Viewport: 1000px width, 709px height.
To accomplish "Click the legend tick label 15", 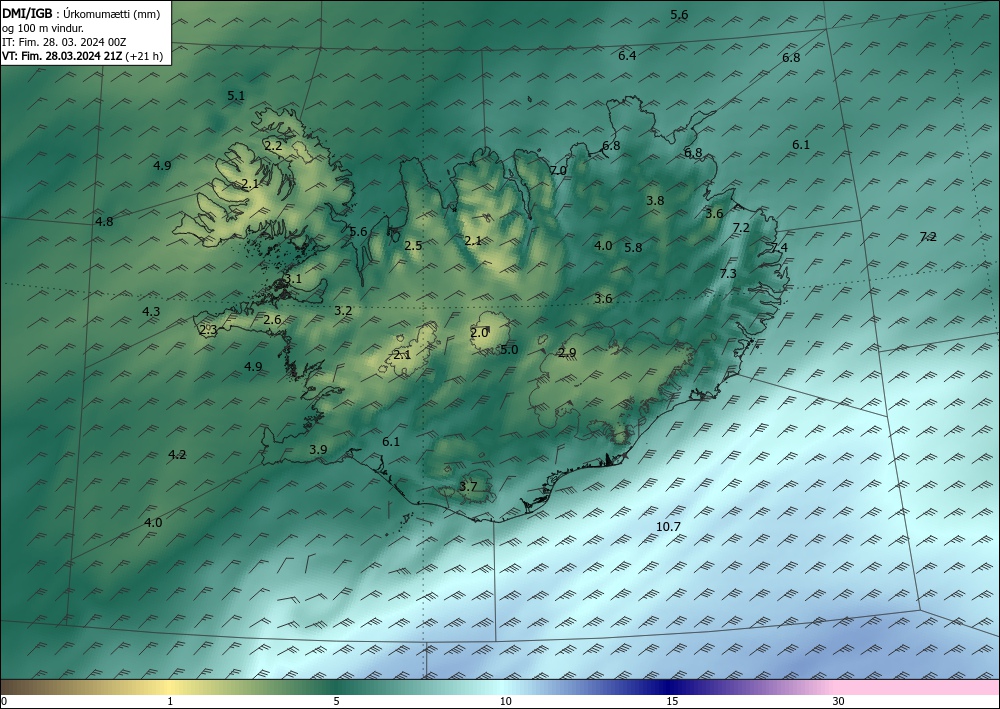I will click(x=672, y=702).
